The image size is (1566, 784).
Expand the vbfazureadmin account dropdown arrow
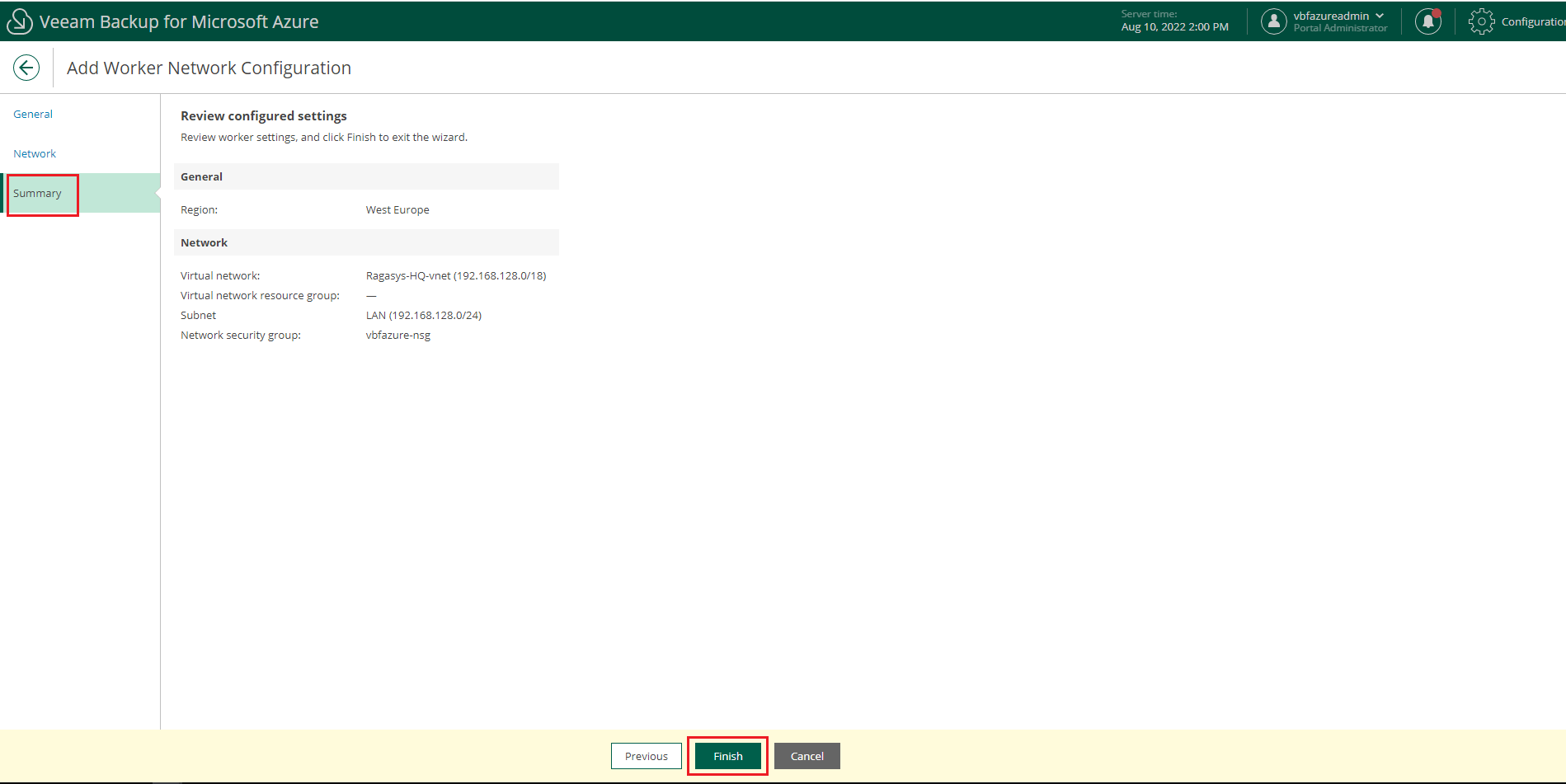coord(1380,16)
